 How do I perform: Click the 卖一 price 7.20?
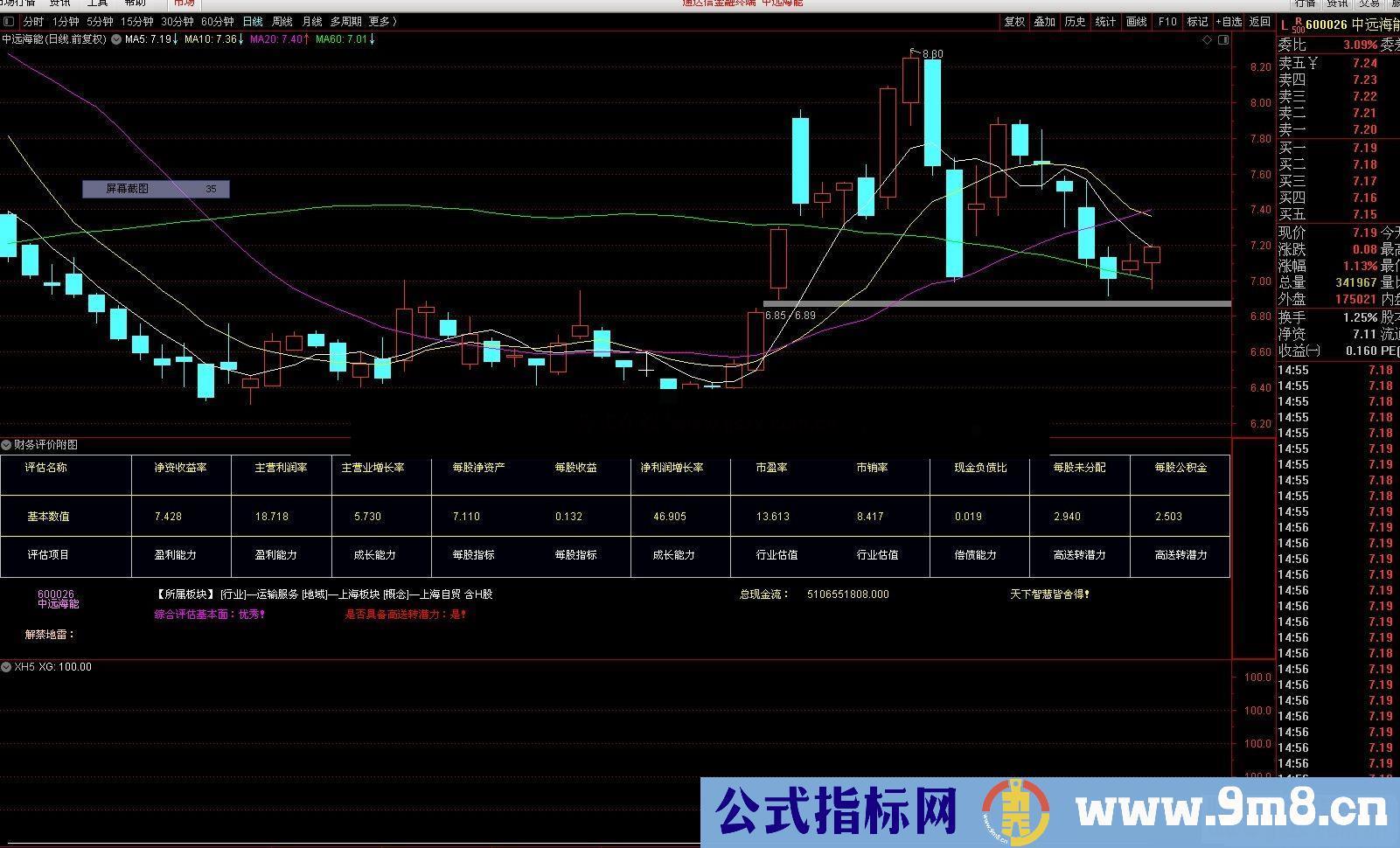[1364, 129]
